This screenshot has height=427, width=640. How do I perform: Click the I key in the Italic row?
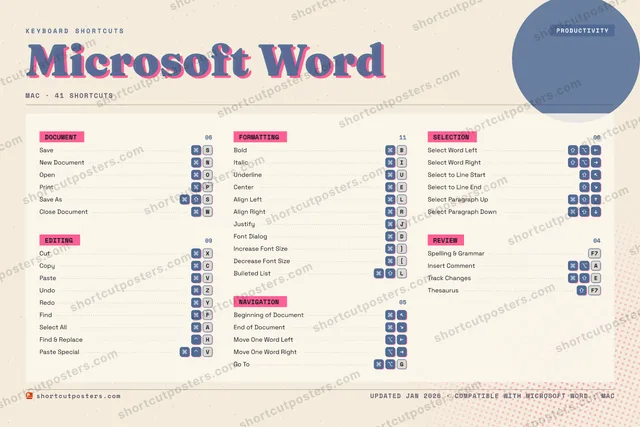[402, 162]
